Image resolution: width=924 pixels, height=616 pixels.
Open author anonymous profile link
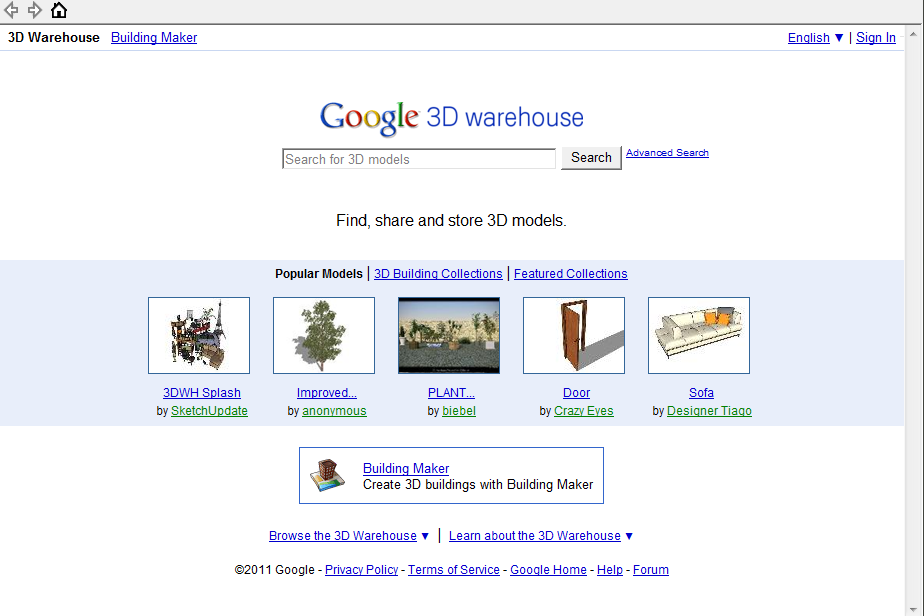(x=334, y=411)
